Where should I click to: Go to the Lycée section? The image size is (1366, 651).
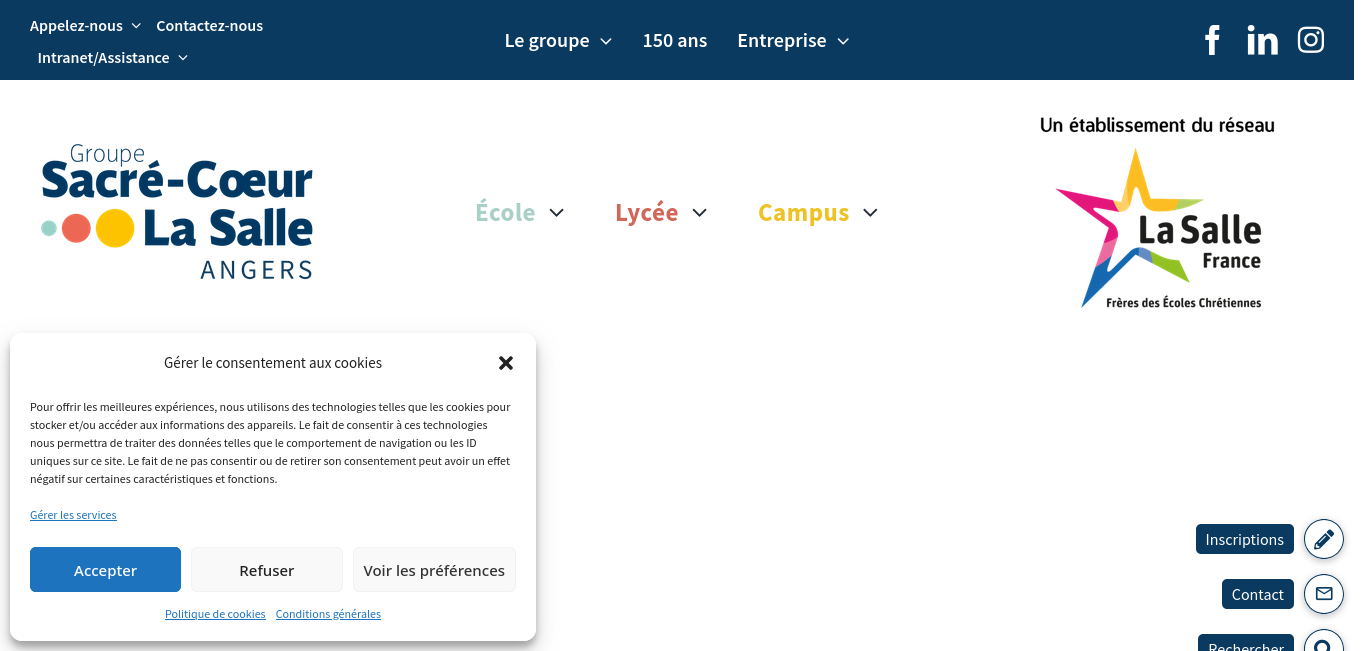click(647, 213)
